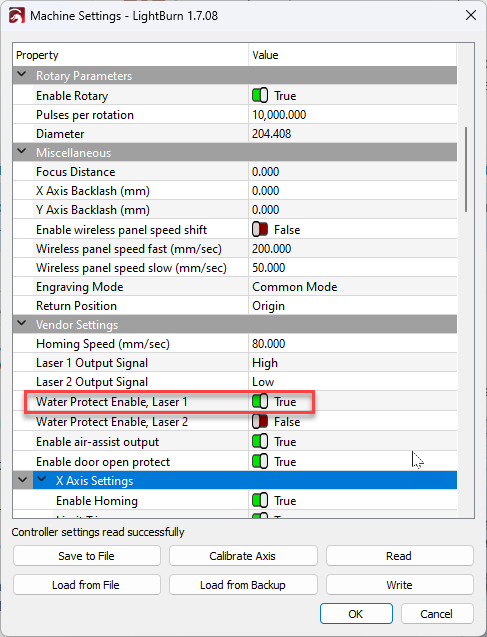The height and width of the screenshot is (637, 487).
Task: Collapse the Vendor Settings section
Action: click(x=22, y=323)
